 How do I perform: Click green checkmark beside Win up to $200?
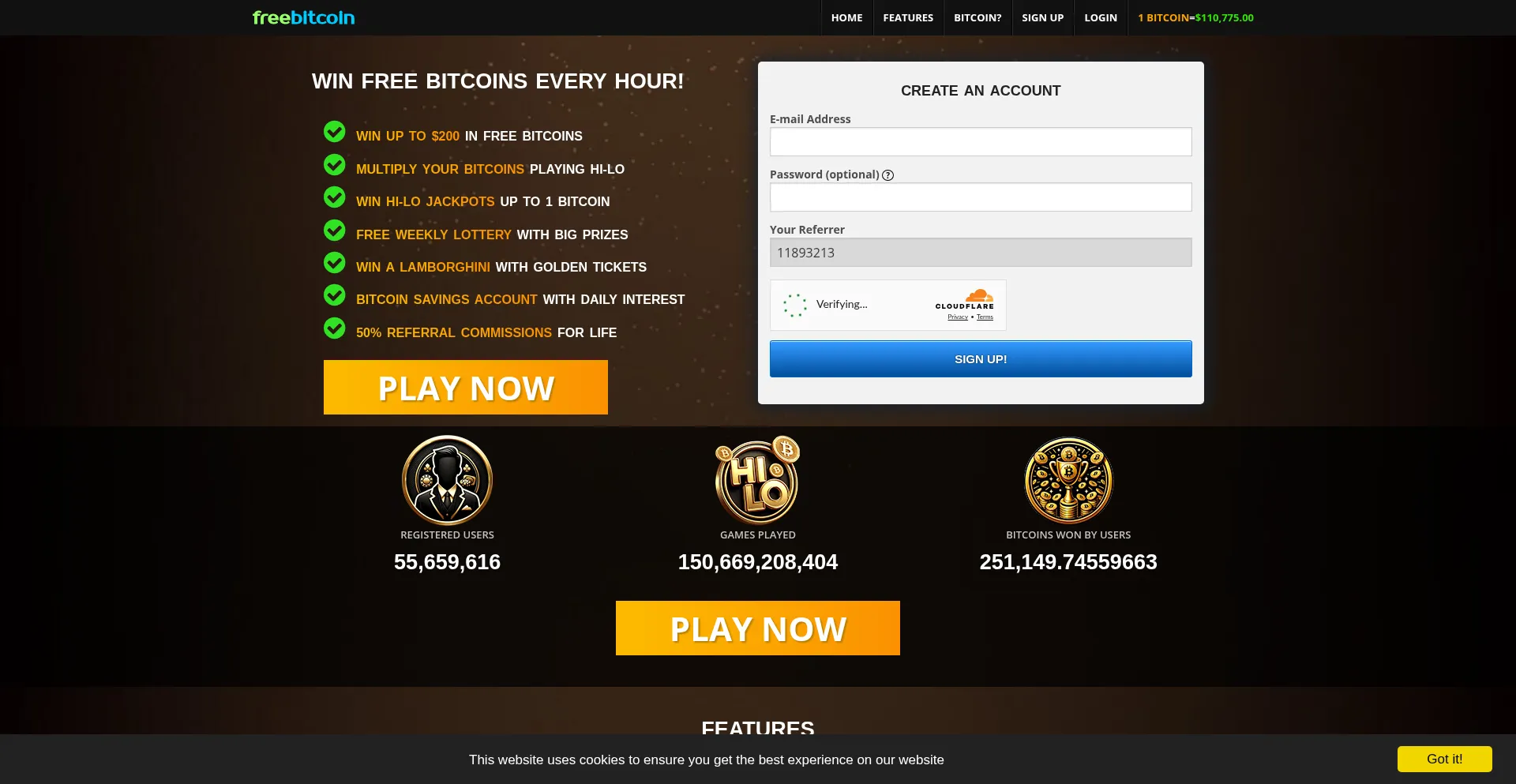coord(335,132)
